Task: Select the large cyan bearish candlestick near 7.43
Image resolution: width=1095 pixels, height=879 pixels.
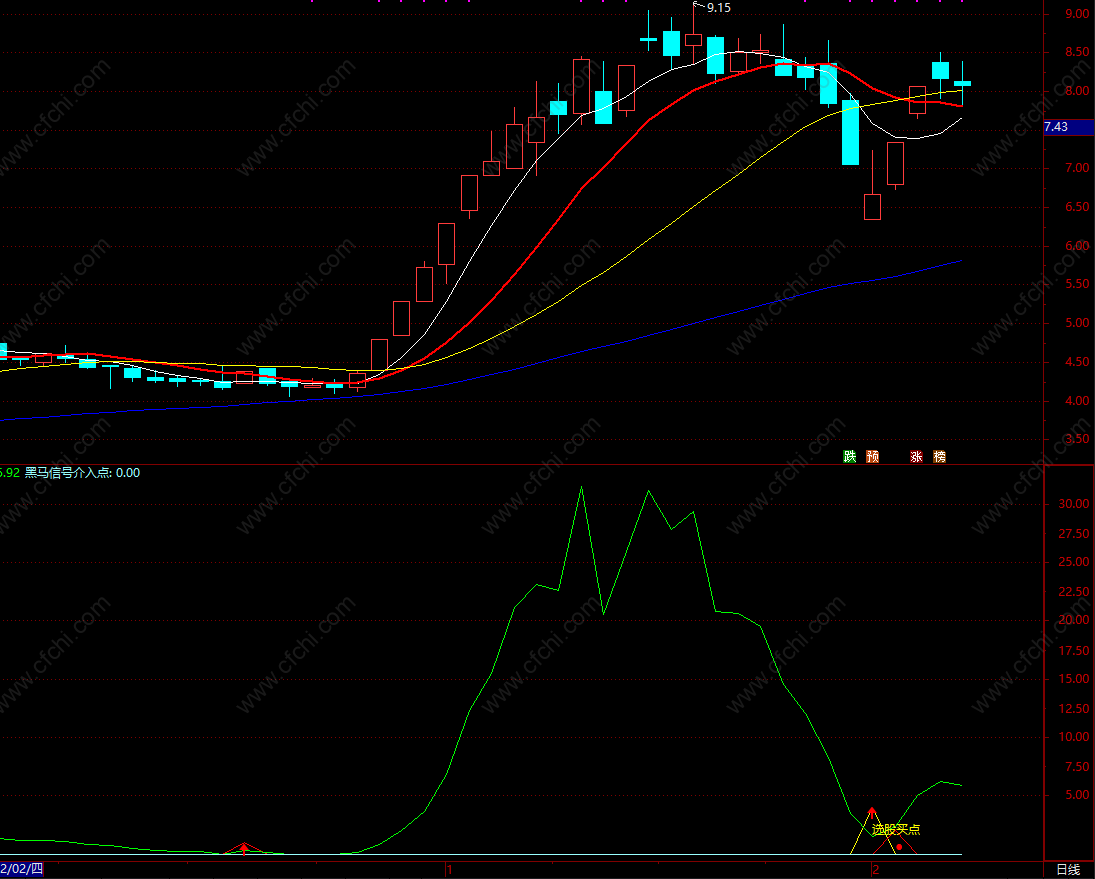Action: click(850, 133)
